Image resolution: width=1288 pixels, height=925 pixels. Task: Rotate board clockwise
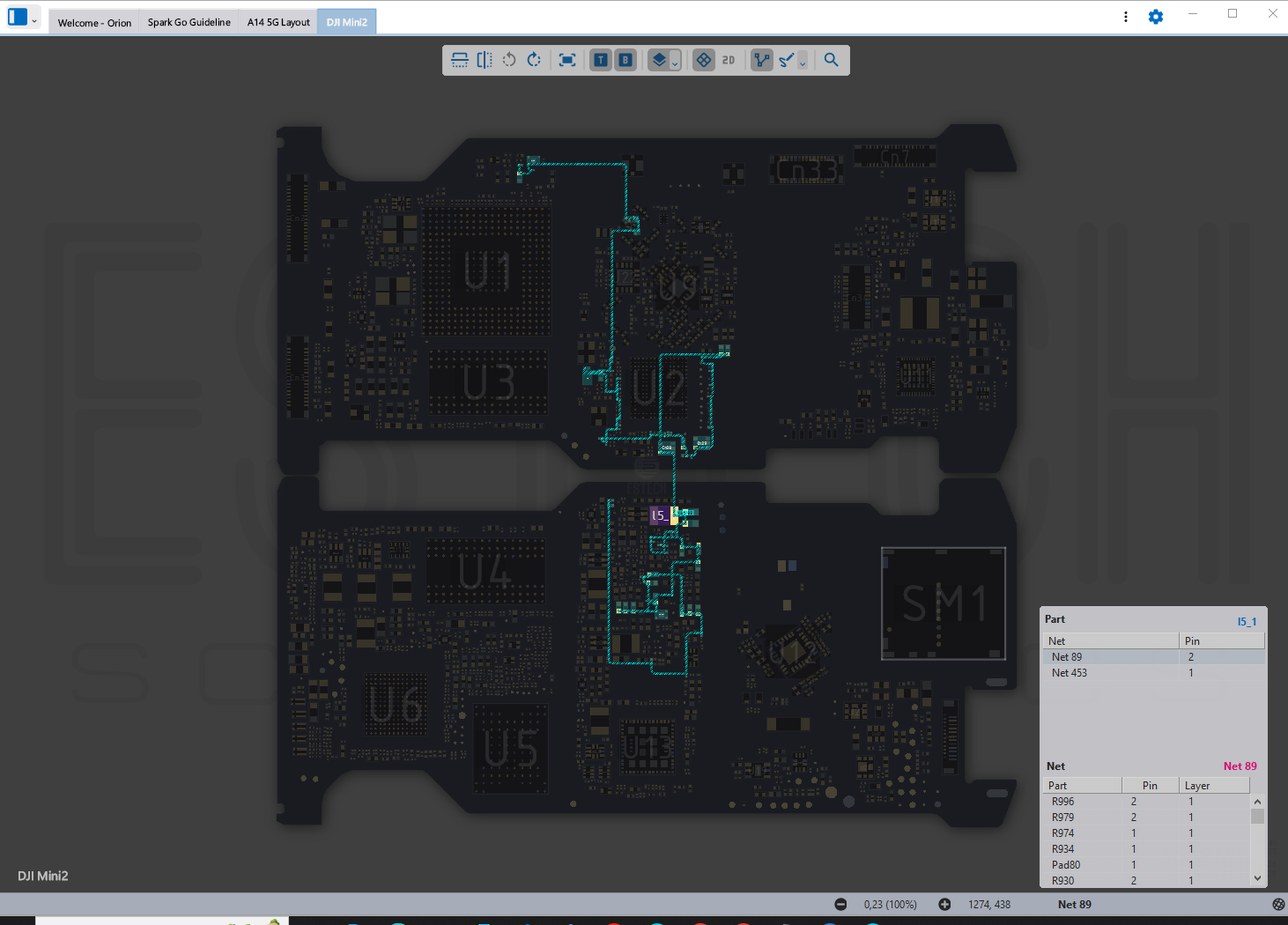pyautogui.click(x=534, y=60)
